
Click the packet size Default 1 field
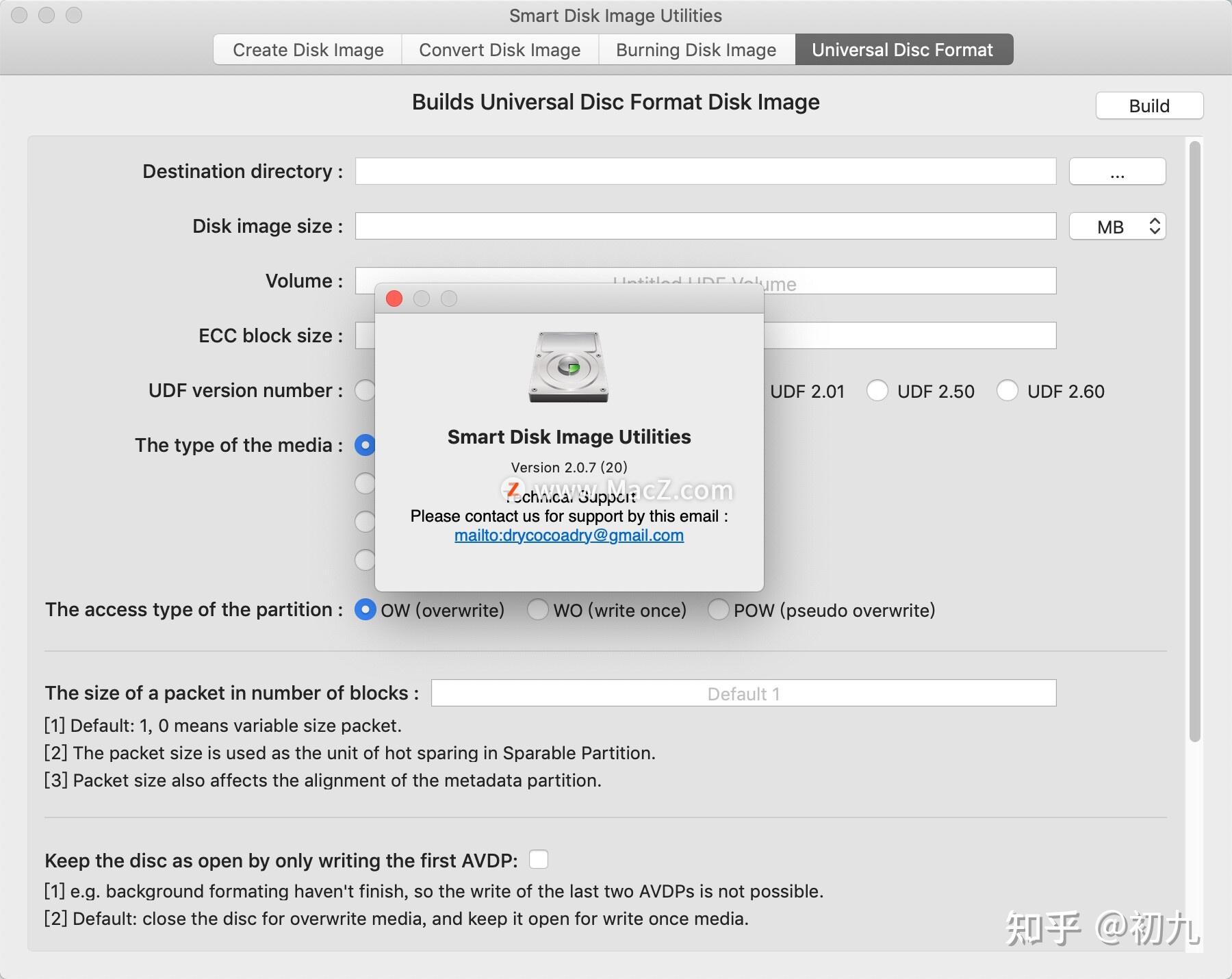(744, 694)
